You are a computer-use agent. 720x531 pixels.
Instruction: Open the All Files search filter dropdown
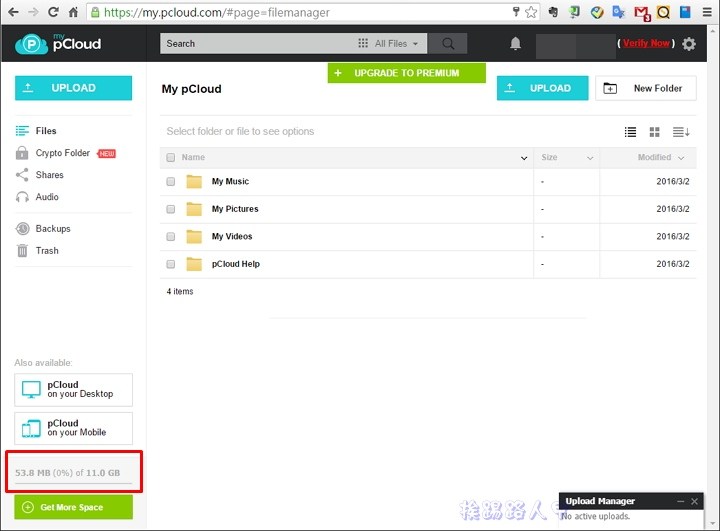(x=388, y=44)
